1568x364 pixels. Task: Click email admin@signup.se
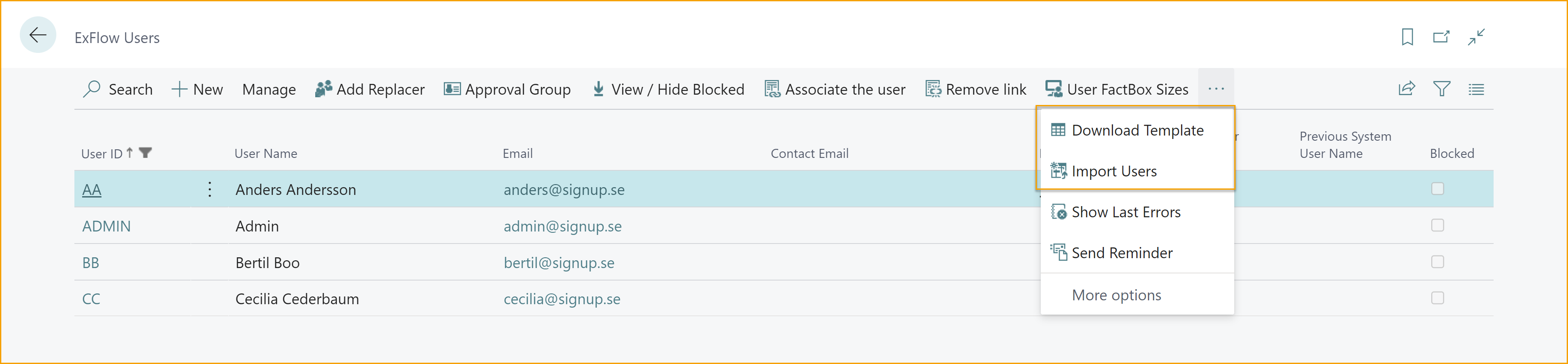coord(563,226)
